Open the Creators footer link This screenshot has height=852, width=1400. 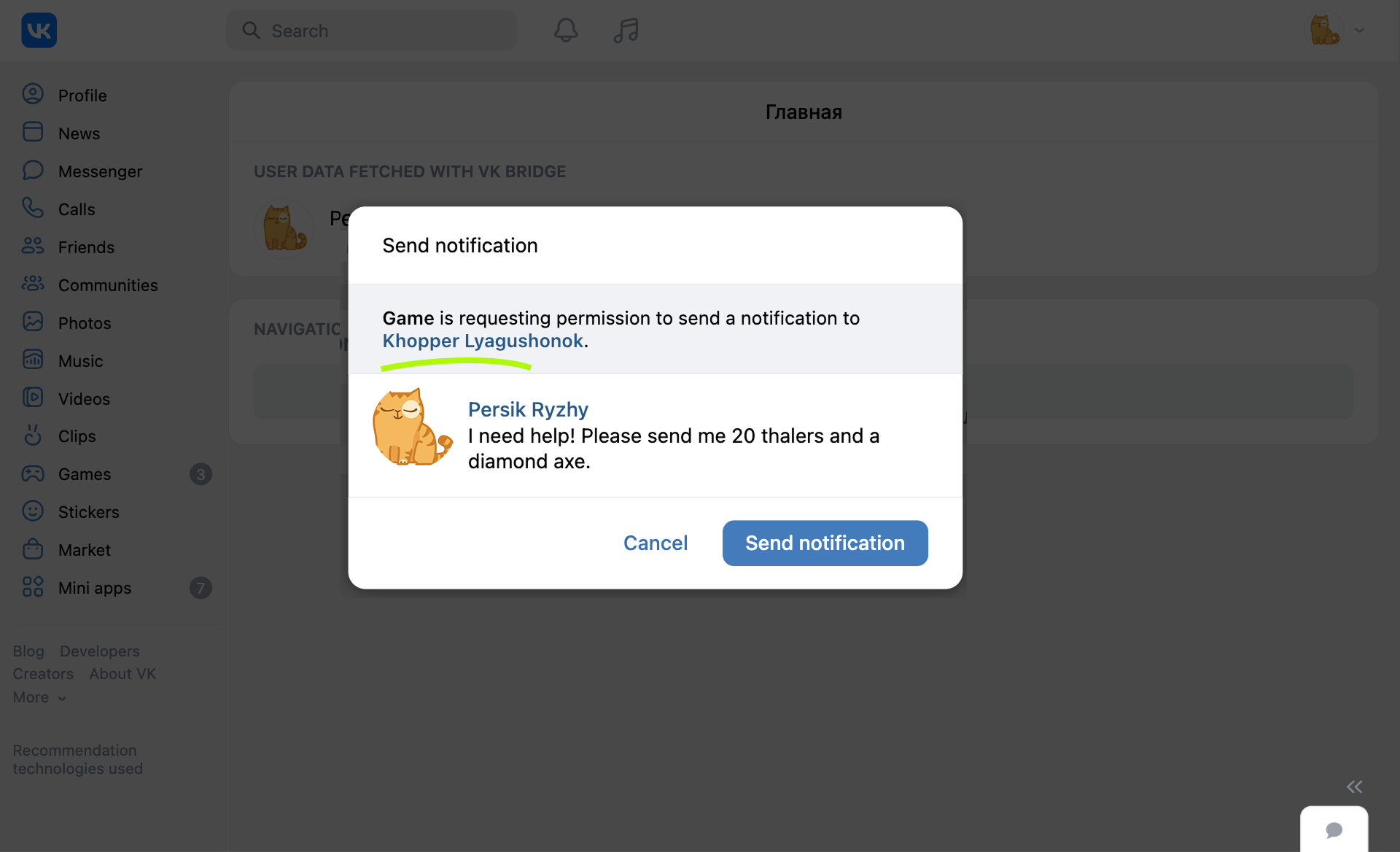[43, 674]
